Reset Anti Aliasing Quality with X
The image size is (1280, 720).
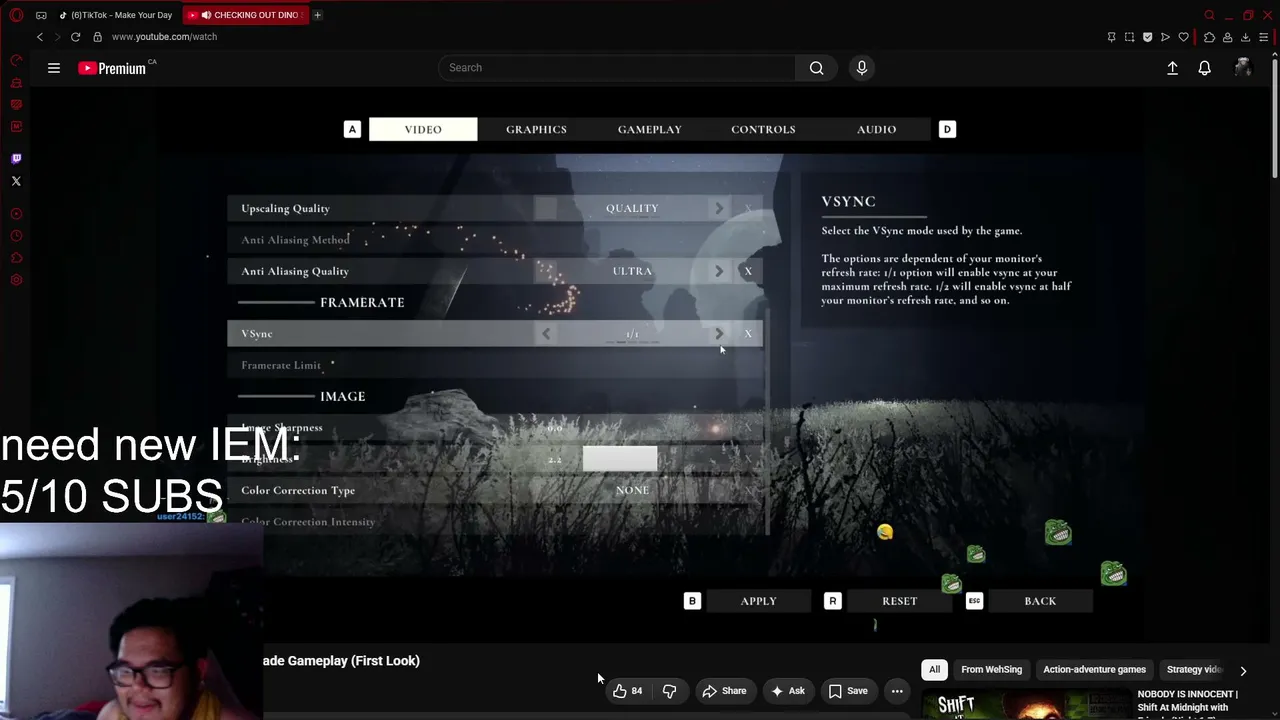[748, 271]
